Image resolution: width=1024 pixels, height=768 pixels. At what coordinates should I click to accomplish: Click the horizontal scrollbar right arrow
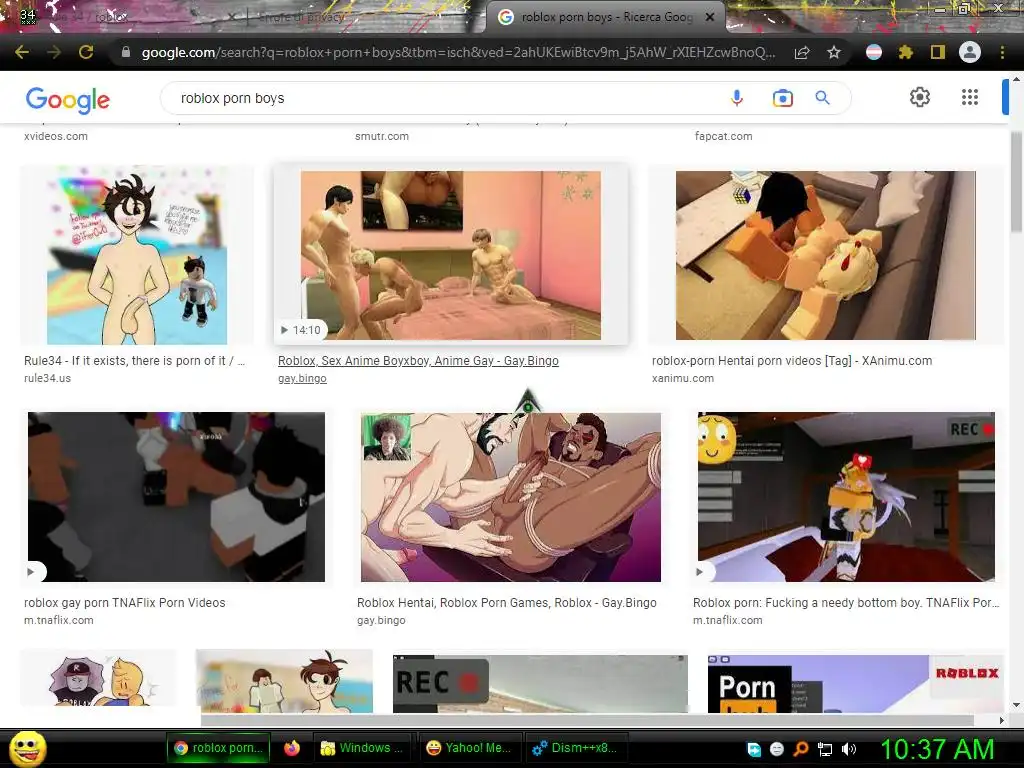pos(1002,720)
